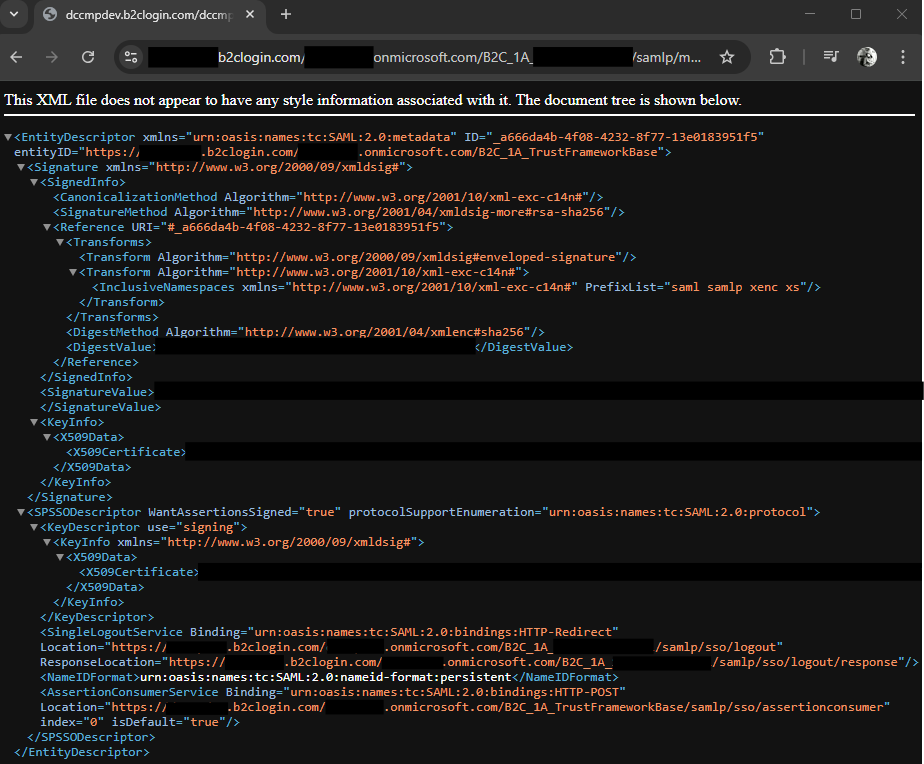Collapse the X509Data element under KeyInfo

coord(46,437)
